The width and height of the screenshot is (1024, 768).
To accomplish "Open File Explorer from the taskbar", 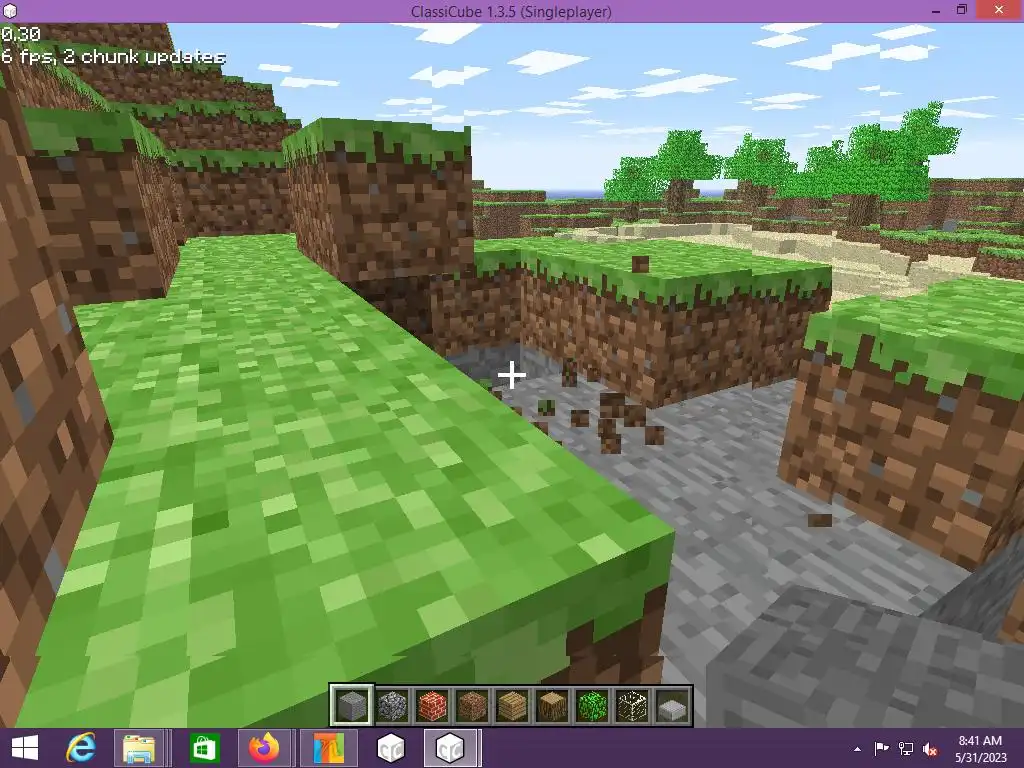I will click(x=138, y=748).
